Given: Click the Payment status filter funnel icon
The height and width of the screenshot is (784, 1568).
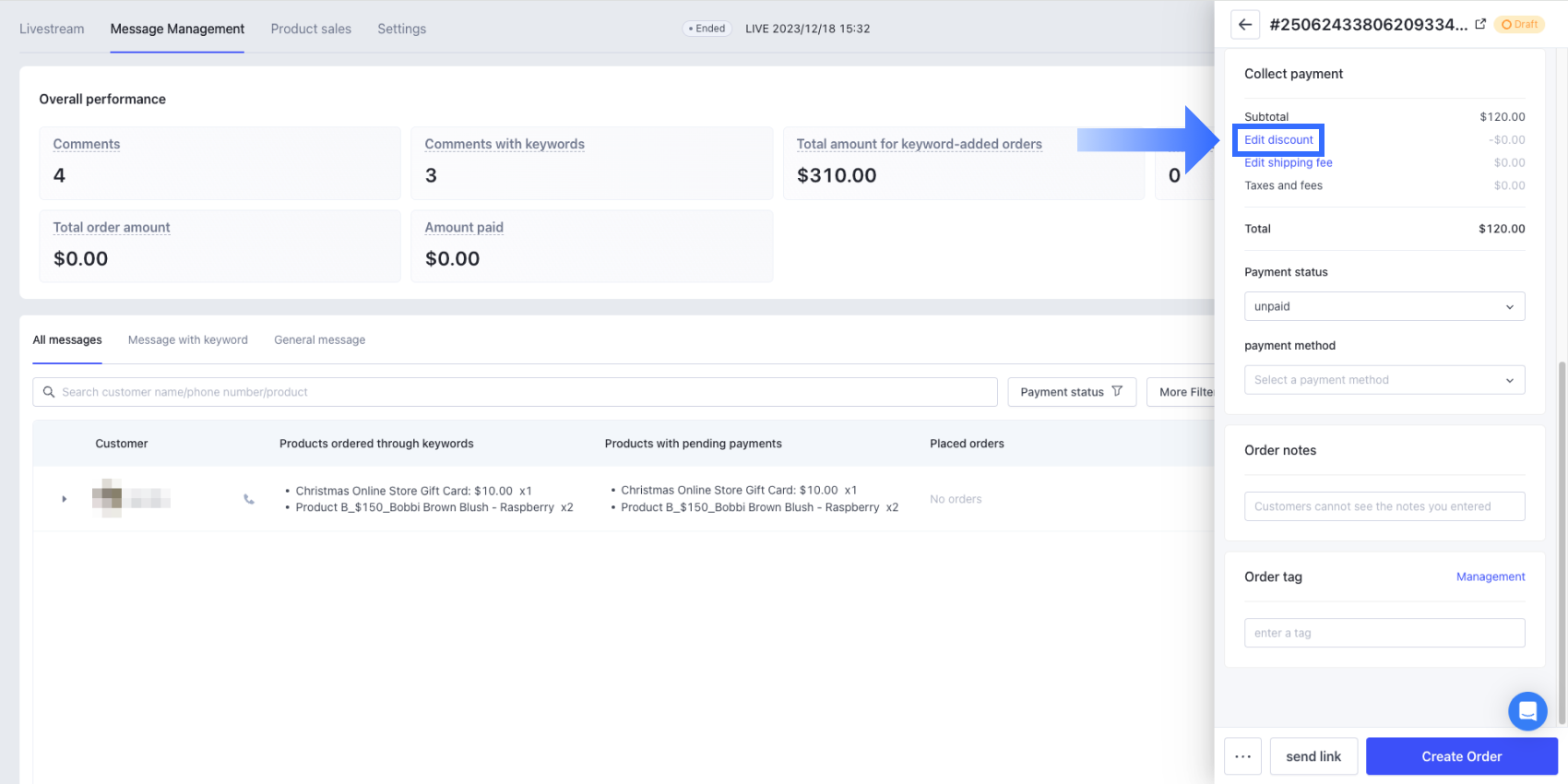Looking at the screenshot, I should [1117, 392].
